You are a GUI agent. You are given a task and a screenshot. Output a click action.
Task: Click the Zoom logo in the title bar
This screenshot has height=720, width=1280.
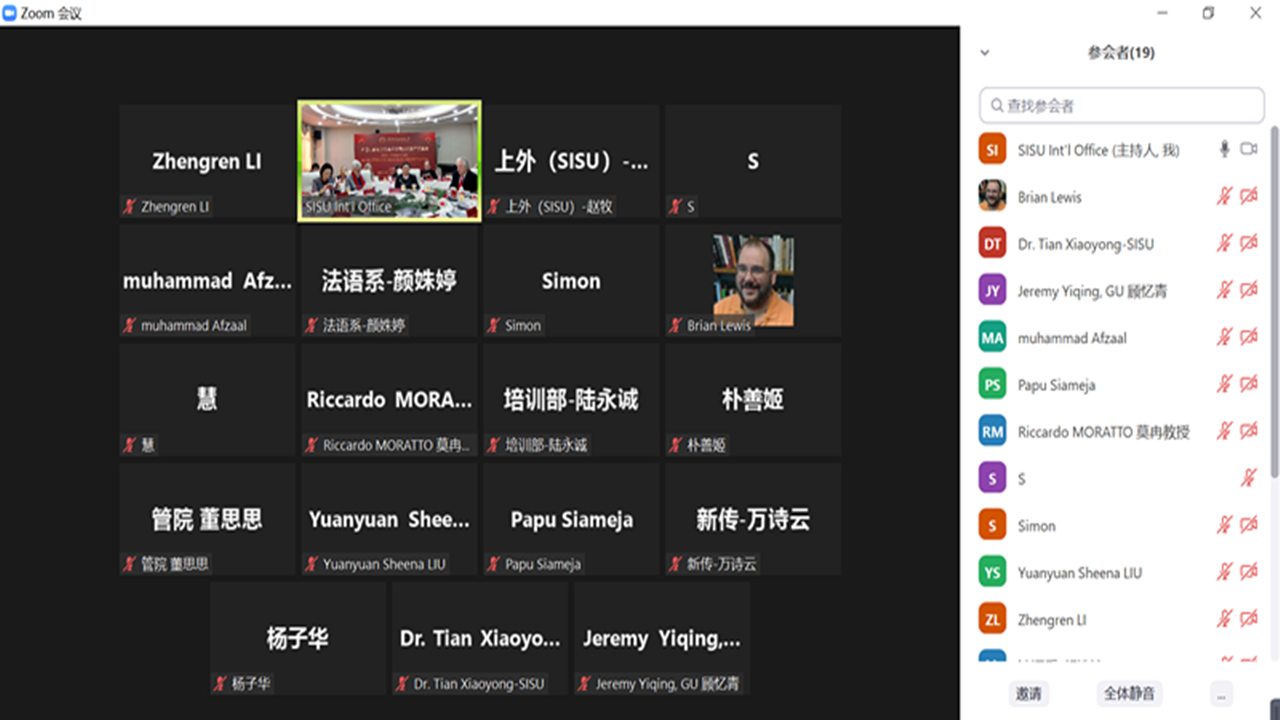point(10,13)
